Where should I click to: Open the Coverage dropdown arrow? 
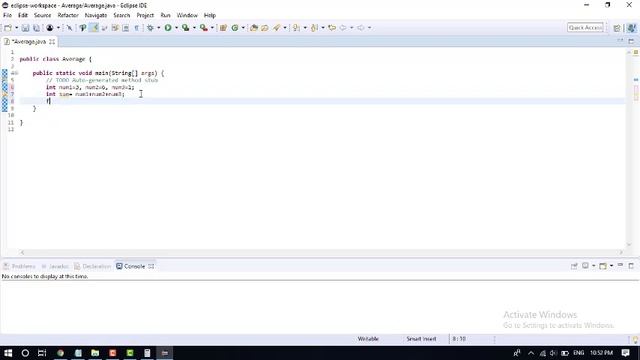pyautogui.click(x=194, y=28)
